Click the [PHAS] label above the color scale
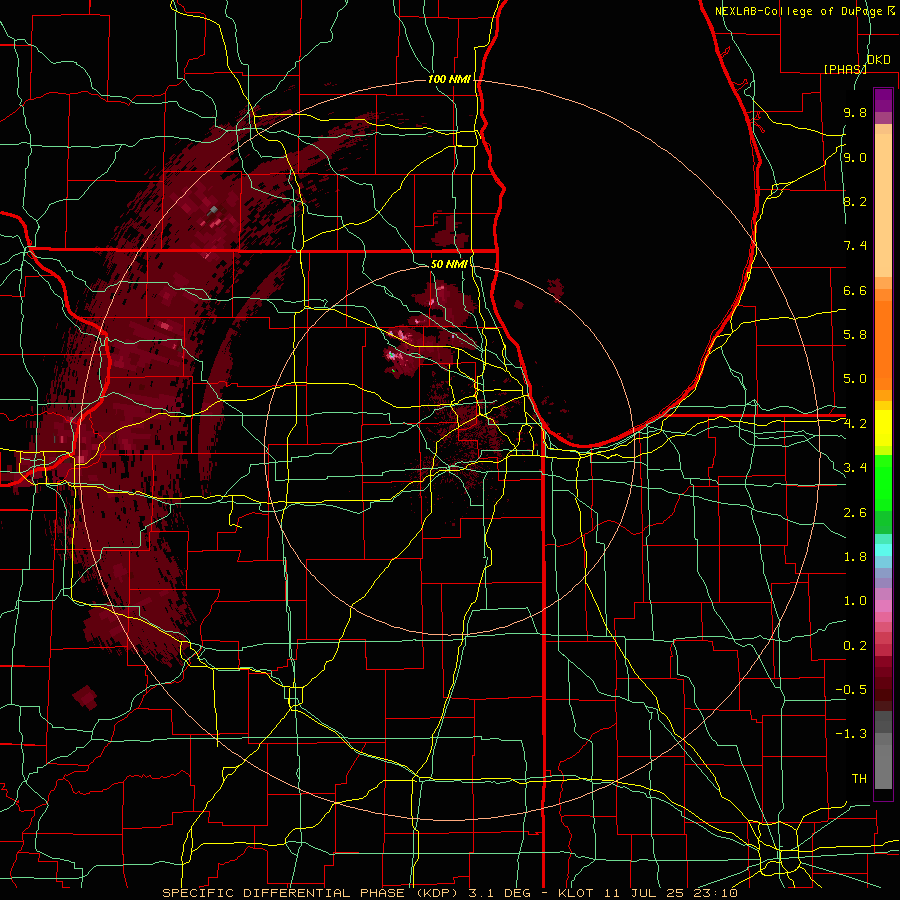 [x=845, y=69]
